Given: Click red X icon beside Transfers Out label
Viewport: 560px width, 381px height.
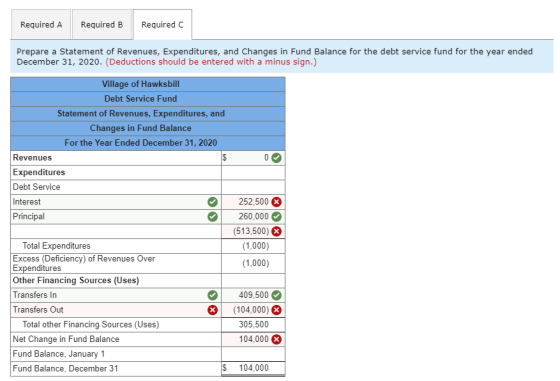Looking at the screenshot, I should click(x=212, y=310).
